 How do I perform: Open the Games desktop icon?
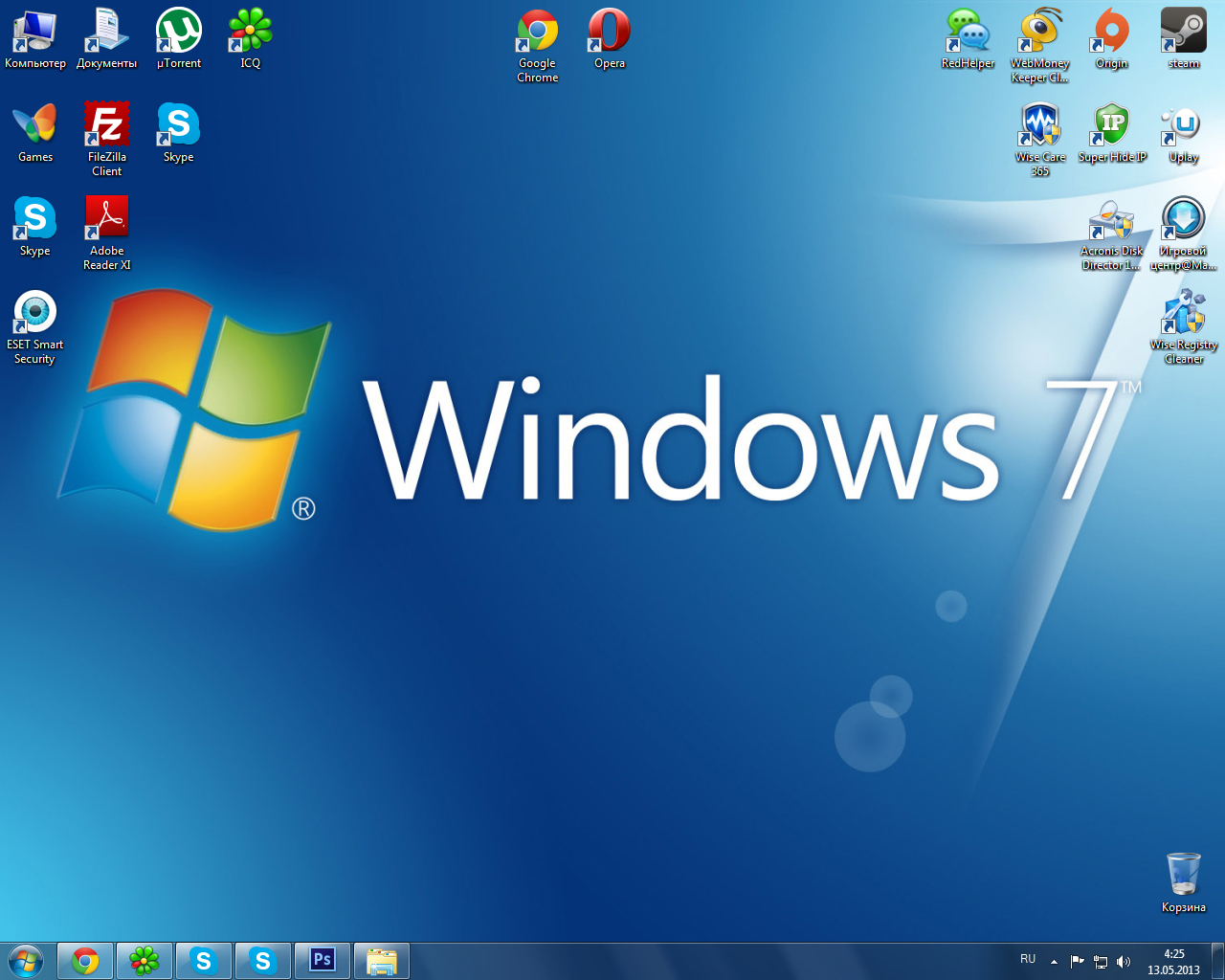[35, 132]
